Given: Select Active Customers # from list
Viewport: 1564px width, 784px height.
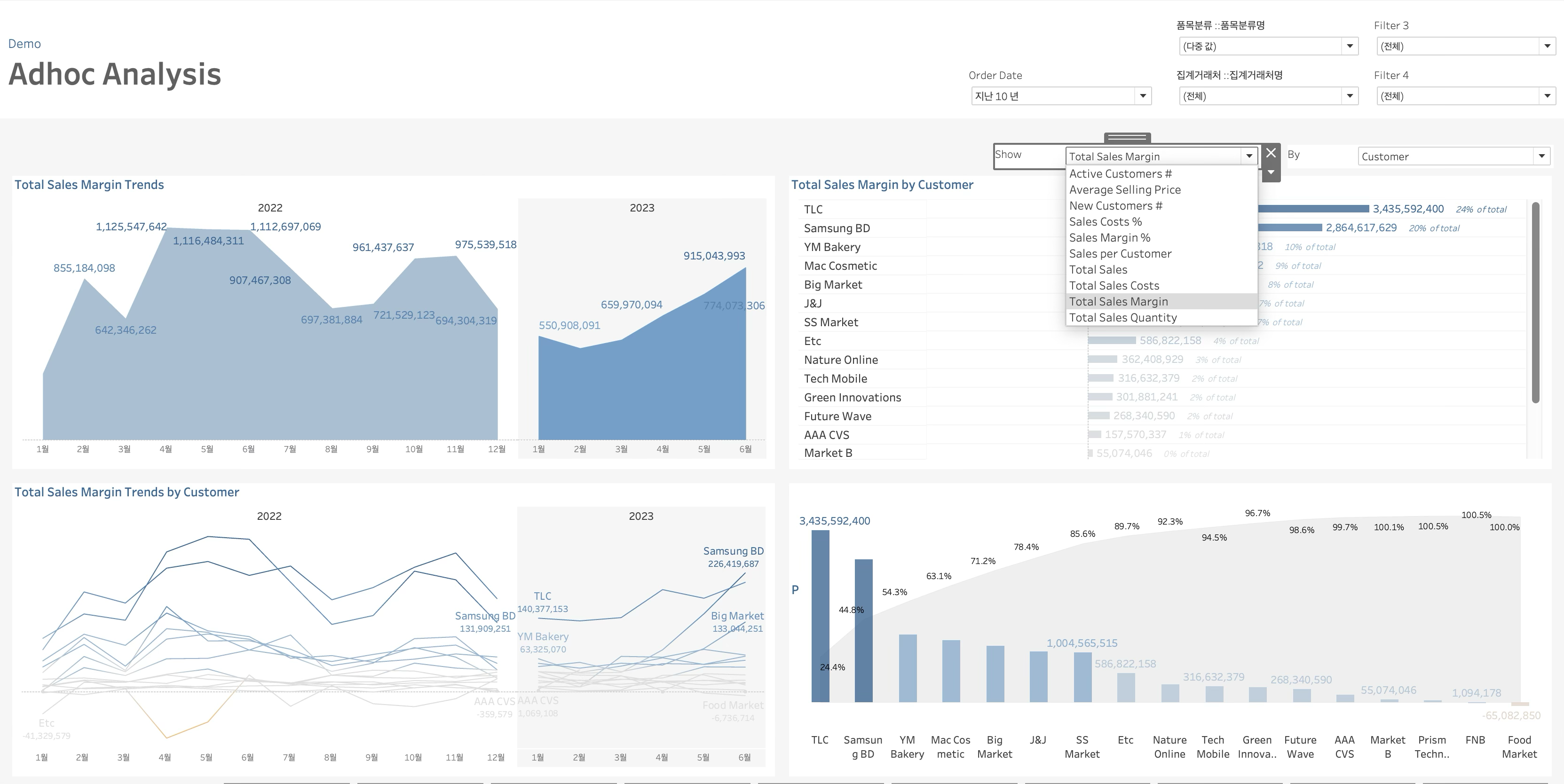Looking at the screenshot, I should click(x=1120, y=173).
